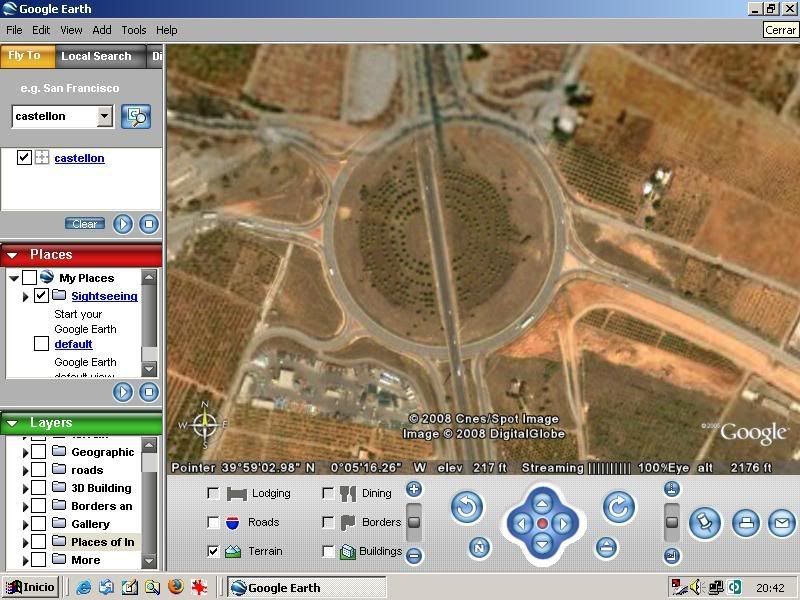
Task: Expand the Gallery layer folder
Action: pos(26,524)
